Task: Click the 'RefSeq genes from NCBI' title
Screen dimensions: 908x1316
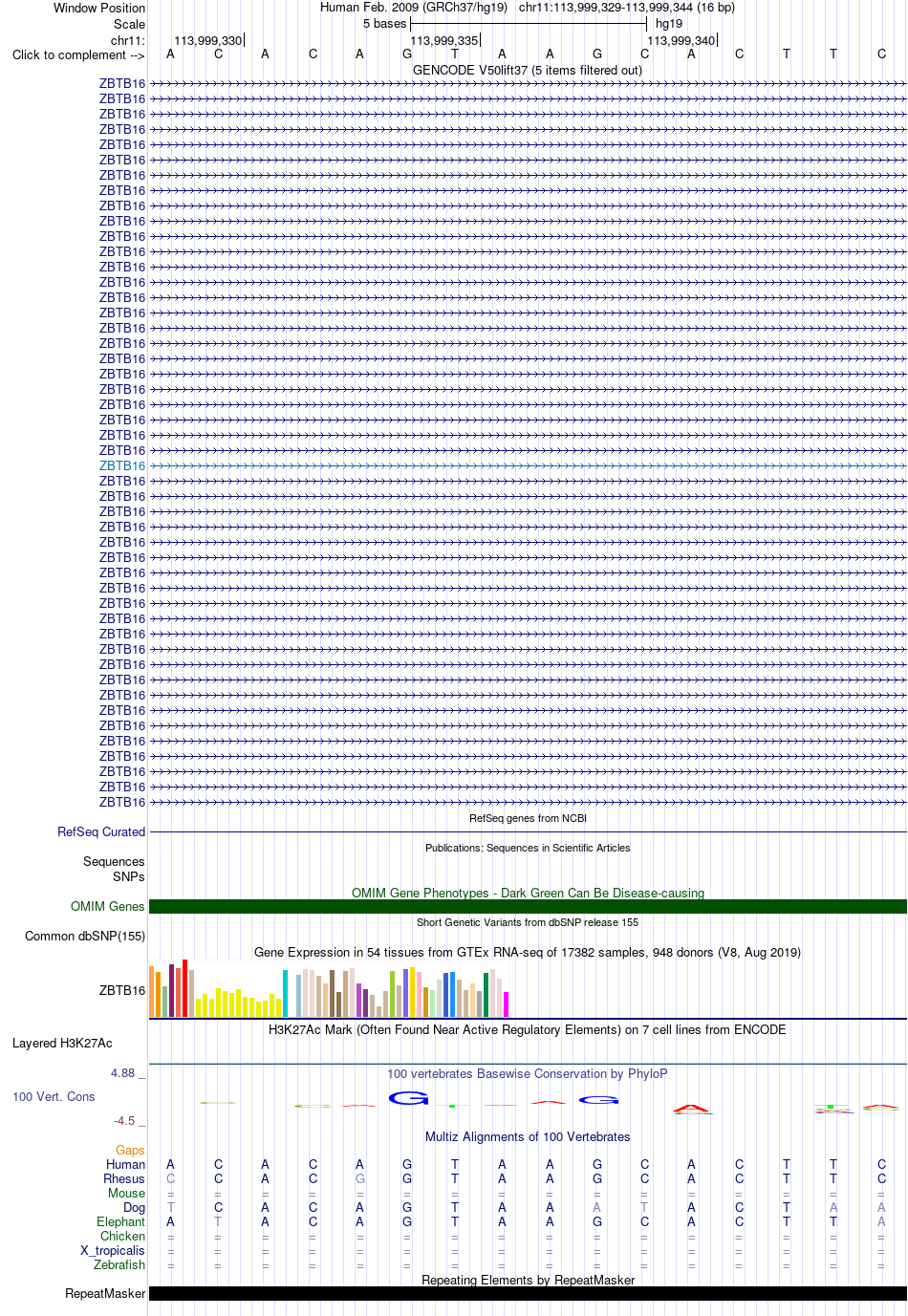Action: coord(528,819)
